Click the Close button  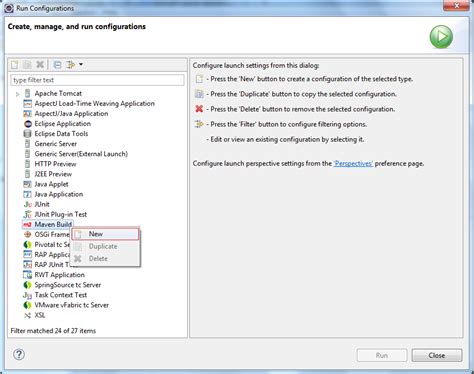437,355
